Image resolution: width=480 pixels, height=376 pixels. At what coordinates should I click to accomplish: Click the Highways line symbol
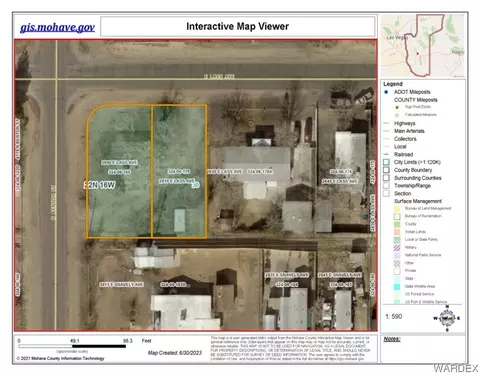click(x=387, y=123)
